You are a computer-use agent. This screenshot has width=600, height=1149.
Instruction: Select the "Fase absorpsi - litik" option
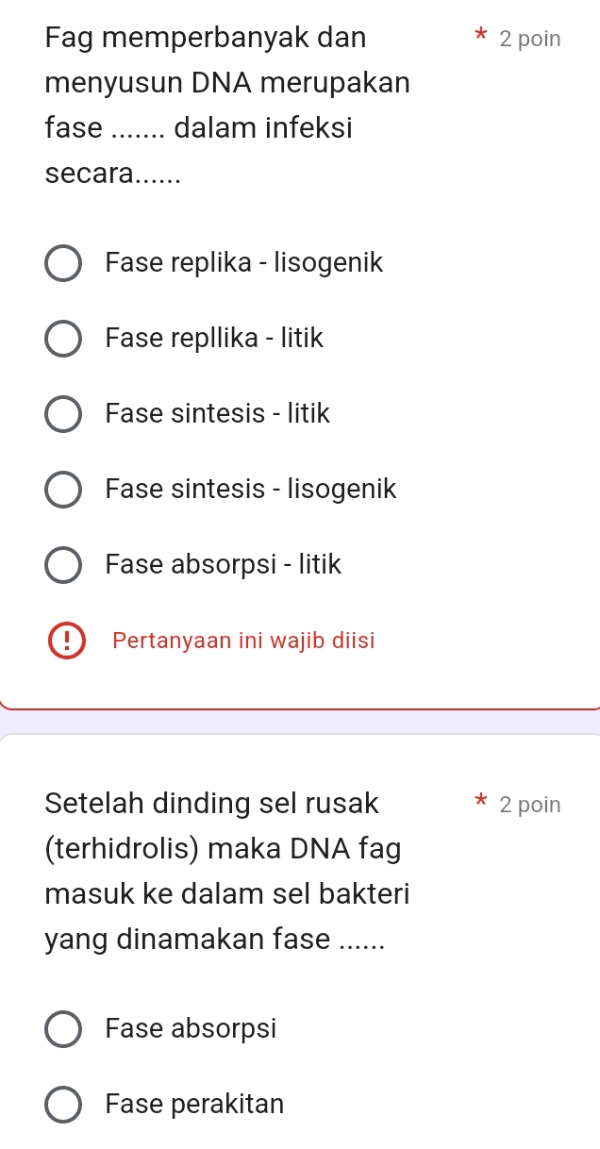click(x=63, y=565)
